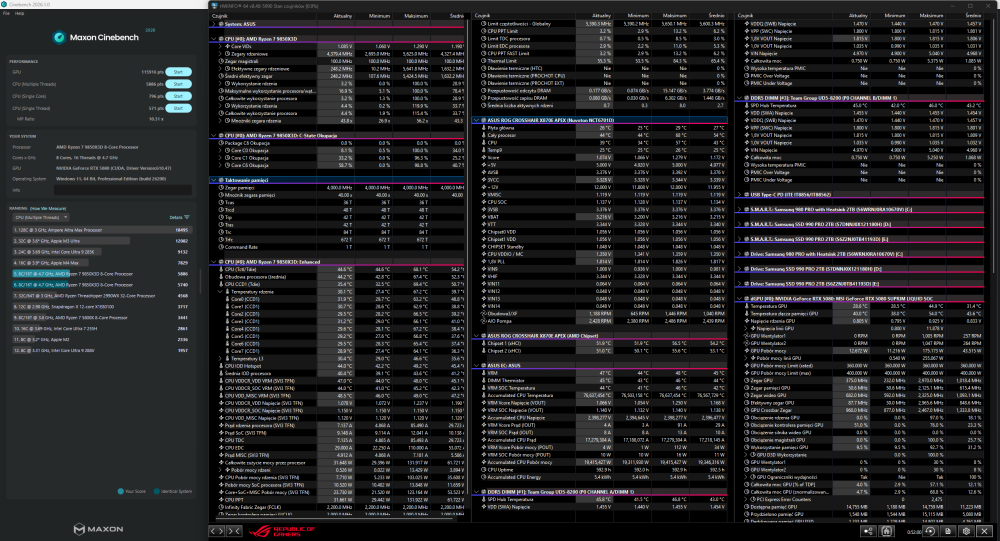
Task: Collapse the System: ASUS sensor group
Action: tap(214, 24)
